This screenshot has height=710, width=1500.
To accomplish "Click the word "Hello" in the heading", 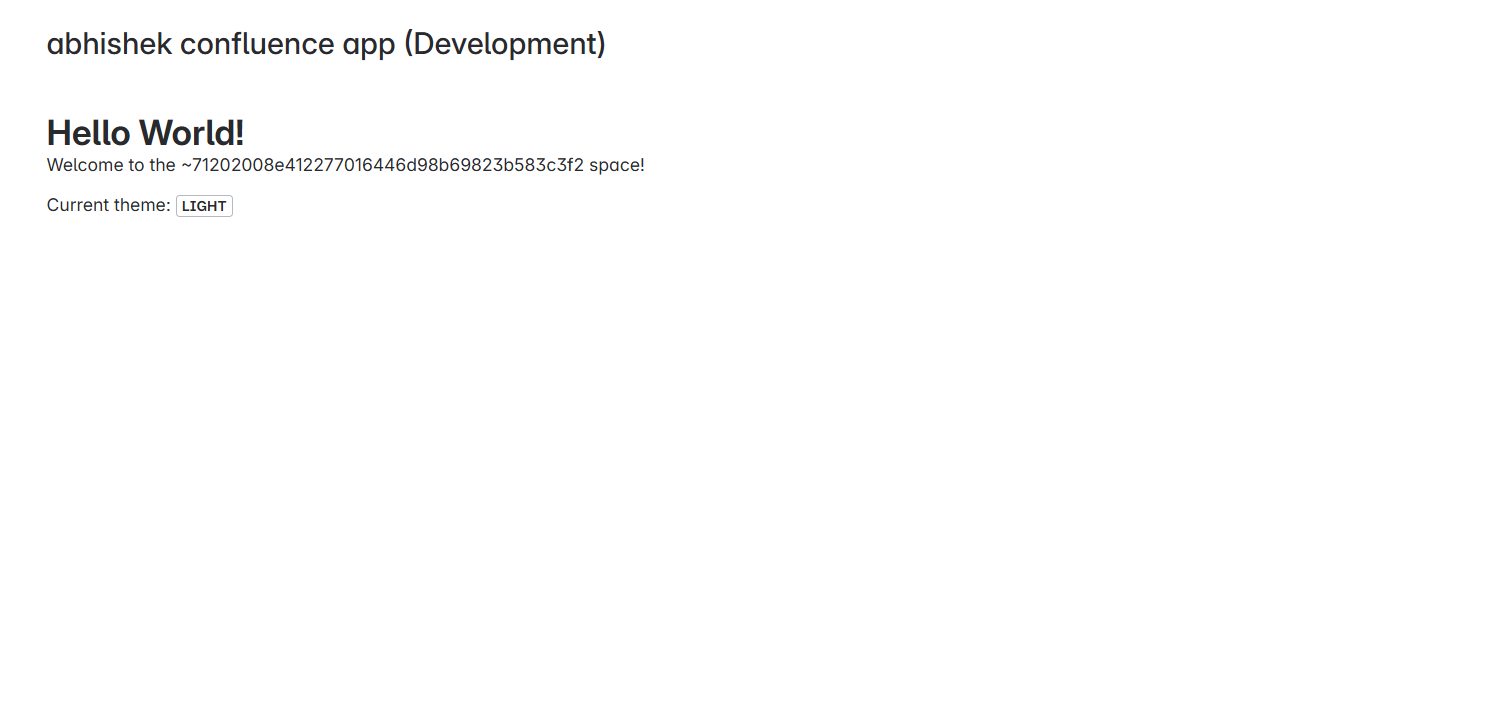I will (x=89, y=132).
